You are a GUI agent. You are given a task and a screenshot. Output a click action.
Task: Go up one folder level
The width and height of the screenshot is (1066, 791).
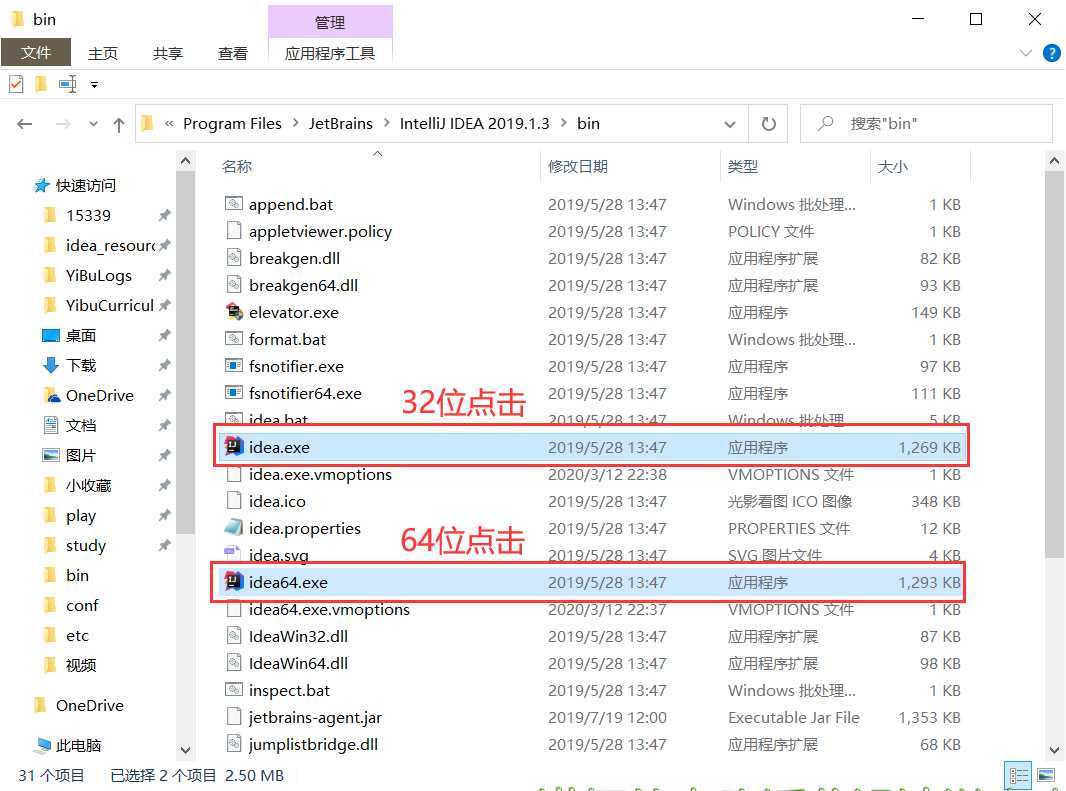[119, 124]
